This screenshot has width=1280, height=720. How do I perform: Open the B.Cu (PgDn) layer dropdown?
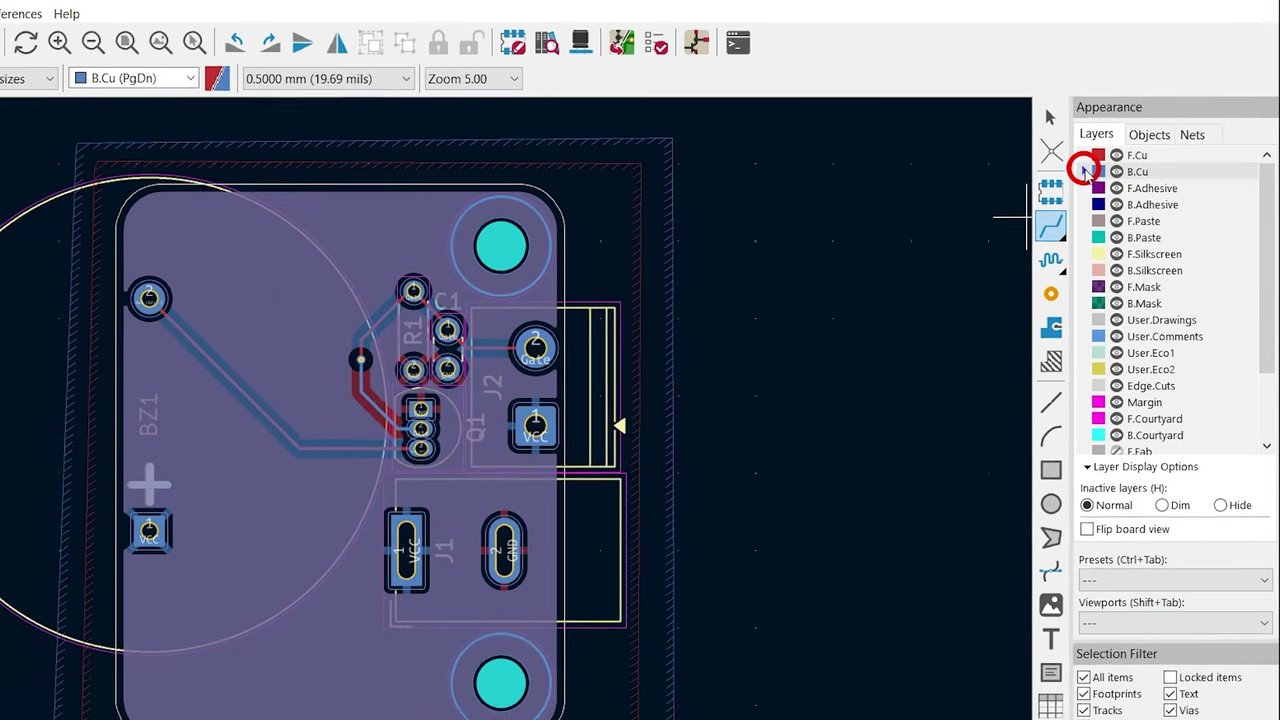(133, 78)
